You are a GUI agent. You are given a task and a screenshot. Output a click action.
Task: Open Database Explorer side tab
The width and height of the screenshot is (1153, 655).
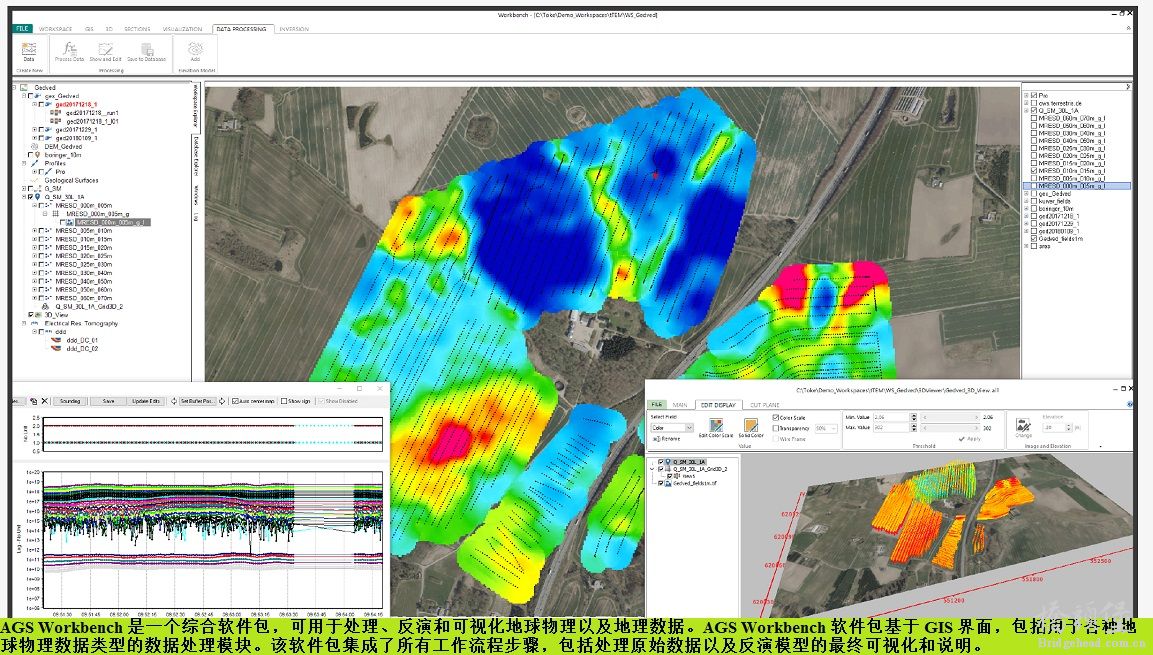(196, 155)
